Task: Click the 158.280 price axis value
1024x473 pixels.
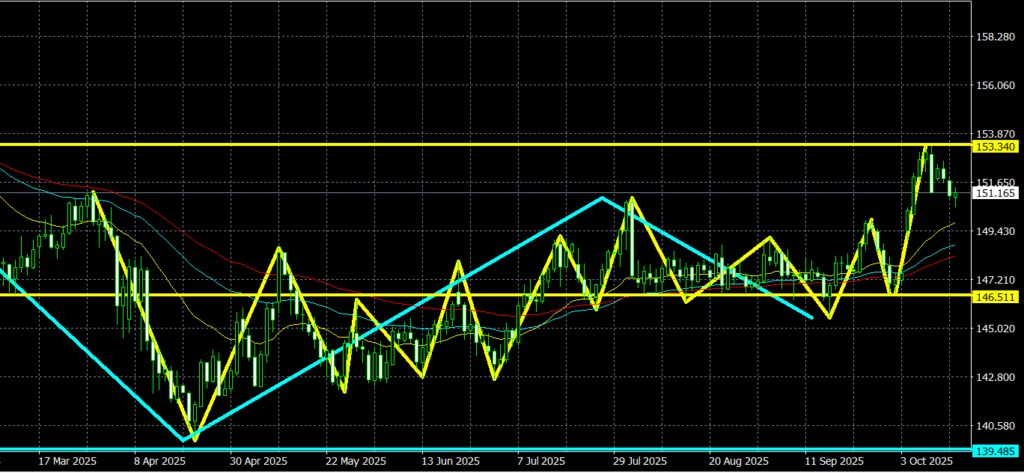Action: click(994, 37)
